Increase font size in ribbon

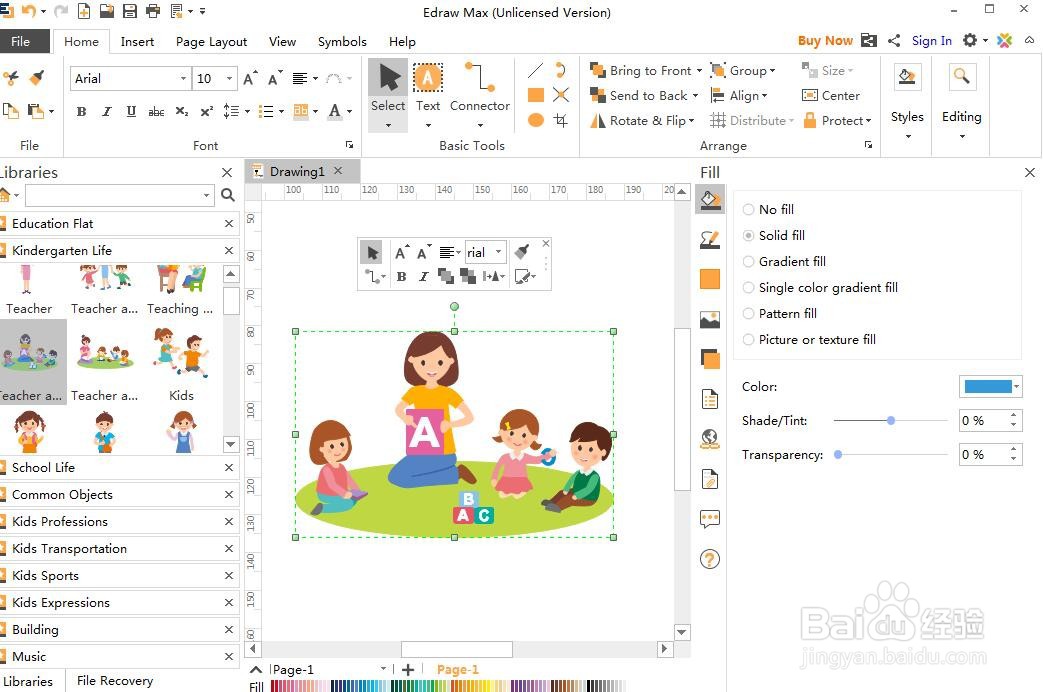click(250, 79)
